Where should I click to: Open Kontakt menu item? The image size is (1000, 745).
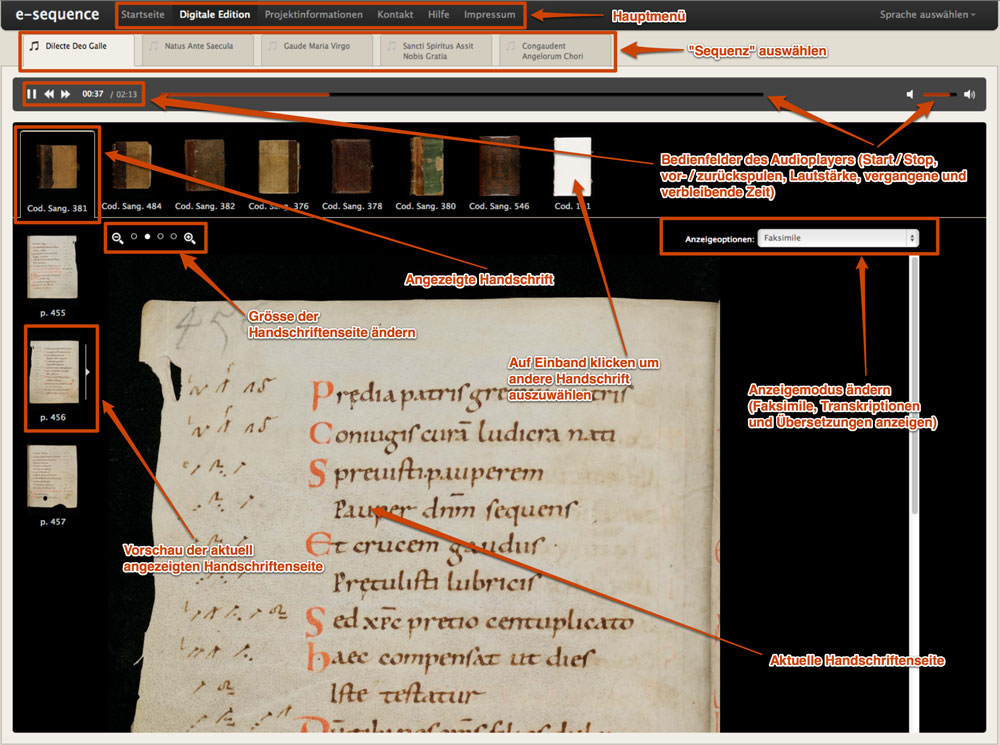tap(395, 15)
